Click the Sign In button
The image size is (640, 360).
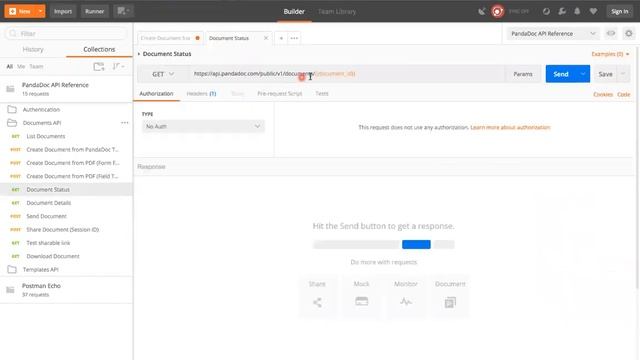click(620, 11)
